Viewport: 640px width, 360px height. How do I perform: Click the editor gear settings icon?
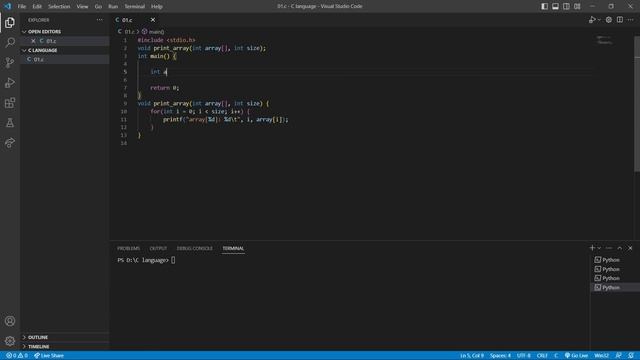(609, 20)
